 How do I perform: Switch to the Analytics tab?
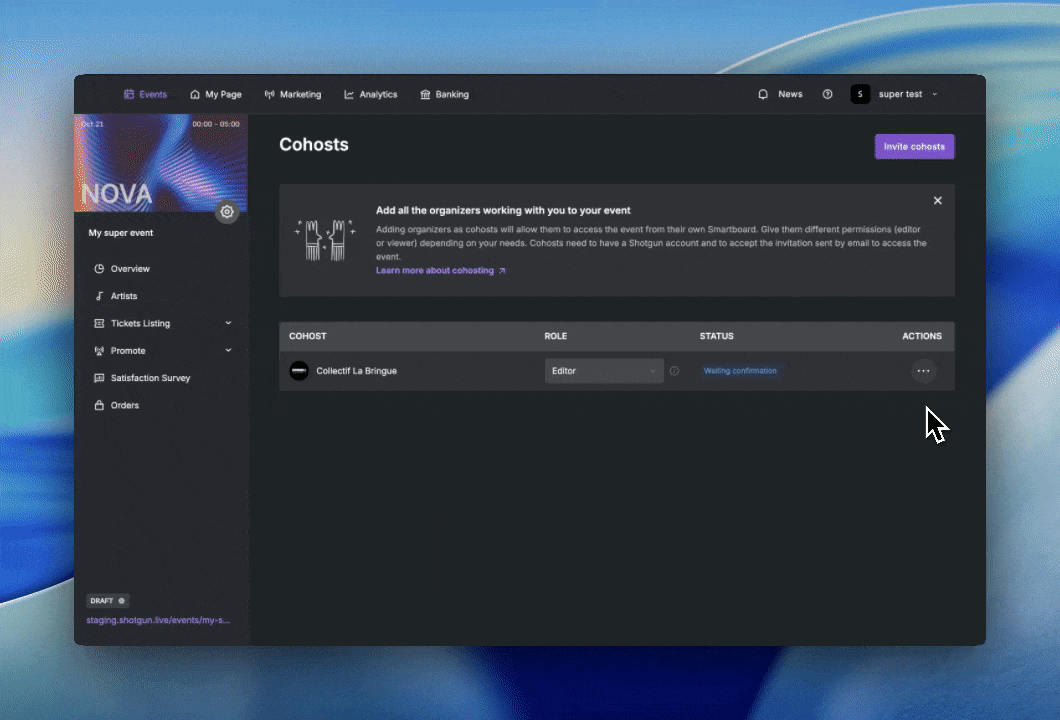(370, 95)
